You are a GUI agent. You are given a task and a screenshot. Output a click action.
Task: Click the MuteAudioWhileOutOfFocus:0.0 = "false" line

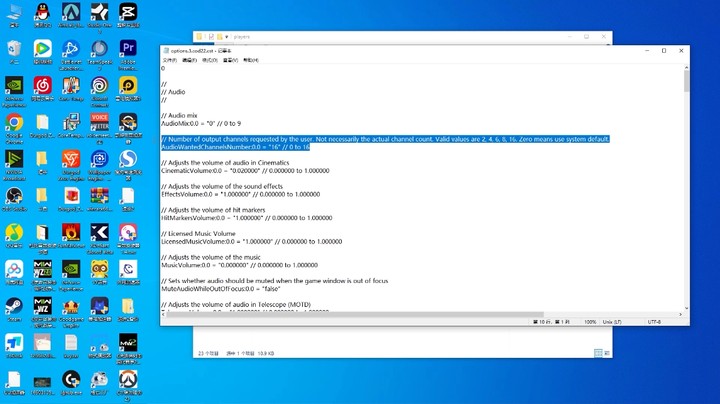click(221, 289)
